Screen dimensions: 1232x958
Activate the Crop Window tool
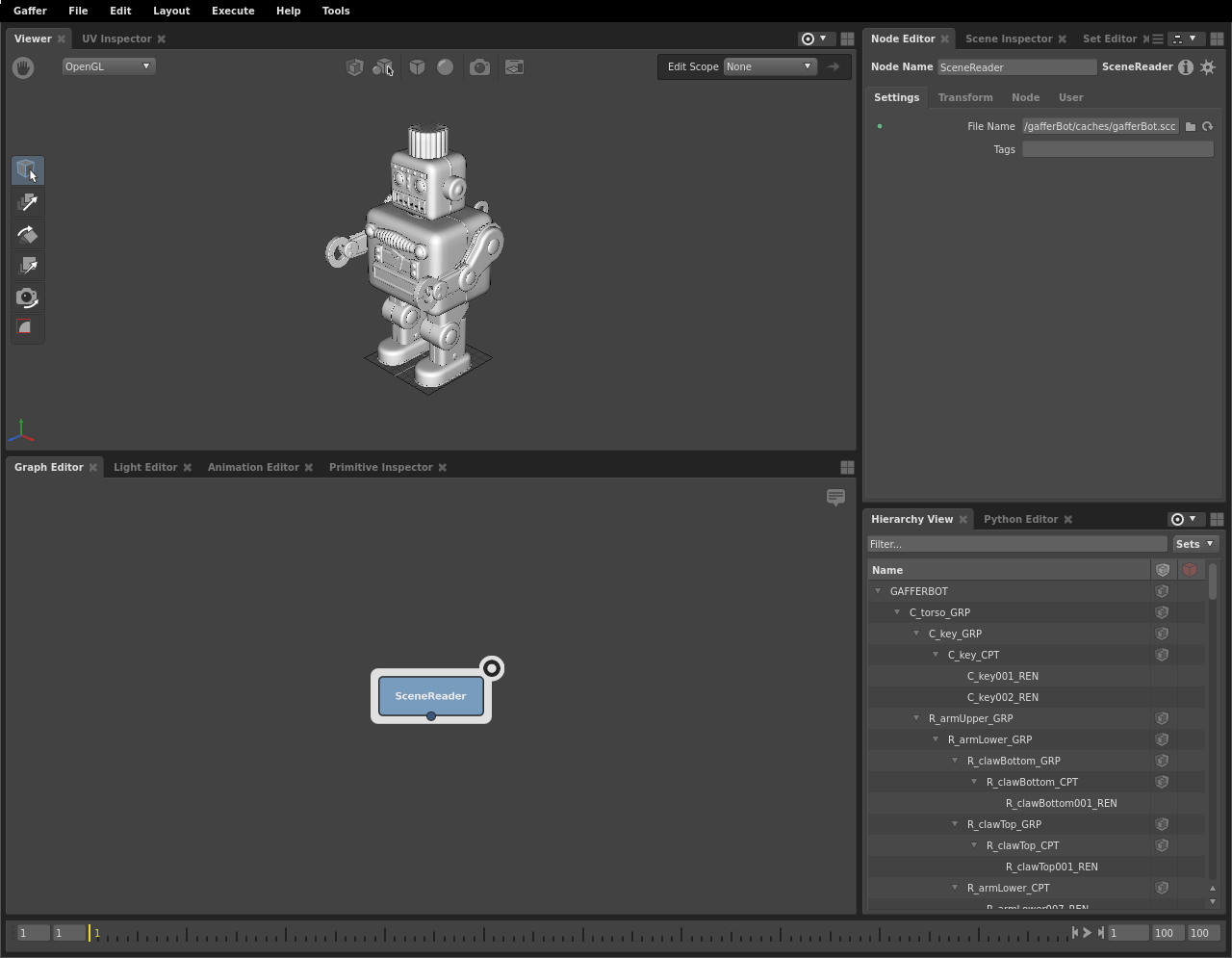pyautogui.click(x=28, y=328)
